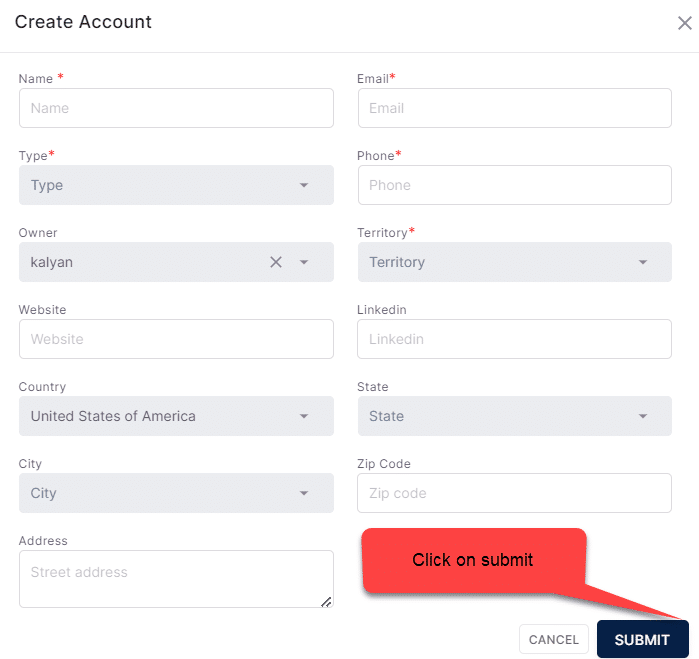Open the State dropdown
The image size is (699, 659).
[514, 416]
